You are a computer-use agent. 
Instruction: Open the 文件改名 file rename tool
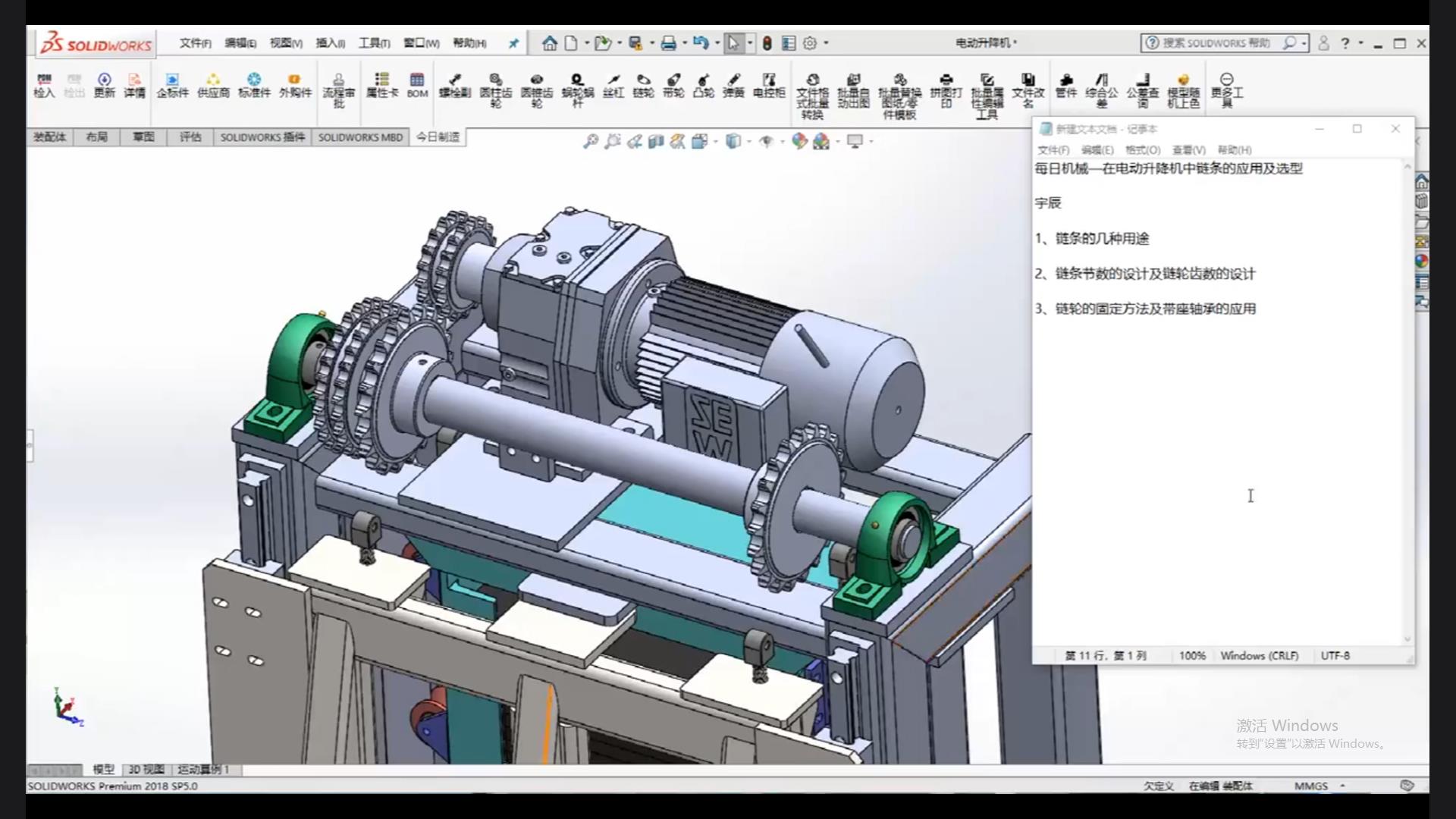point(1028,91)
